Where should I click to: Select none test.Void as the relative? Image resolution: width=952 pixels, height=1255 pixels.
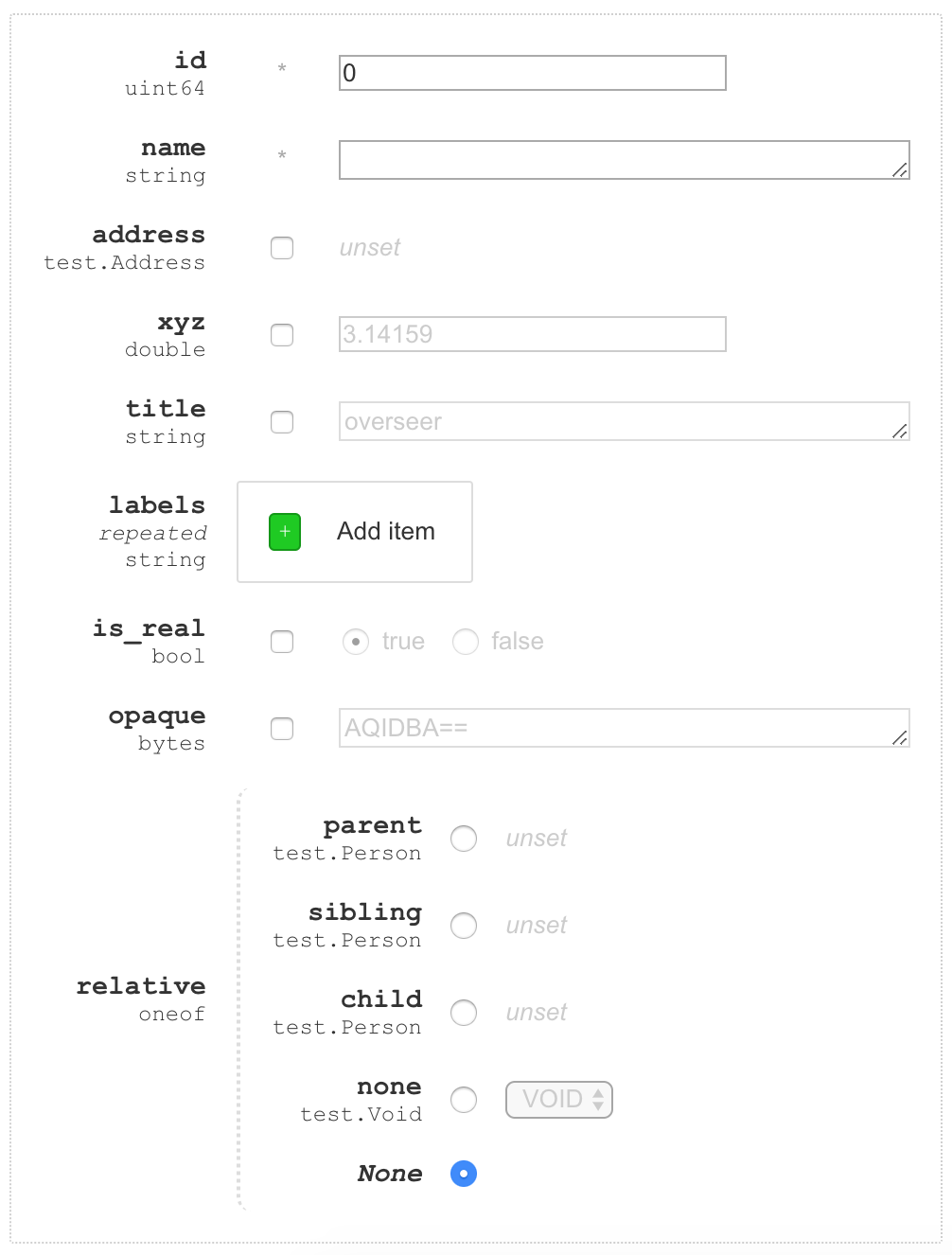pyautogui.click(x=464, y=1100)
